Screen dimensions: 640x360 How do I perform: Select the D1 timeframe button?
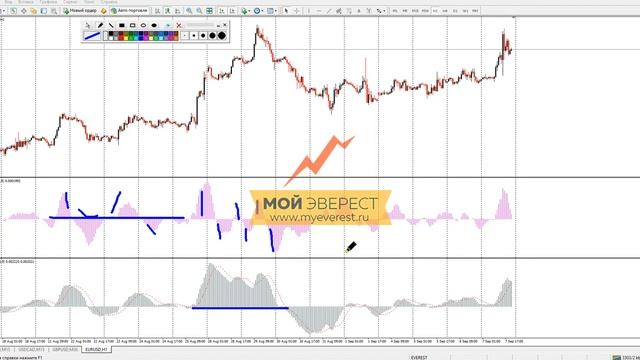(x=455, y=11)
